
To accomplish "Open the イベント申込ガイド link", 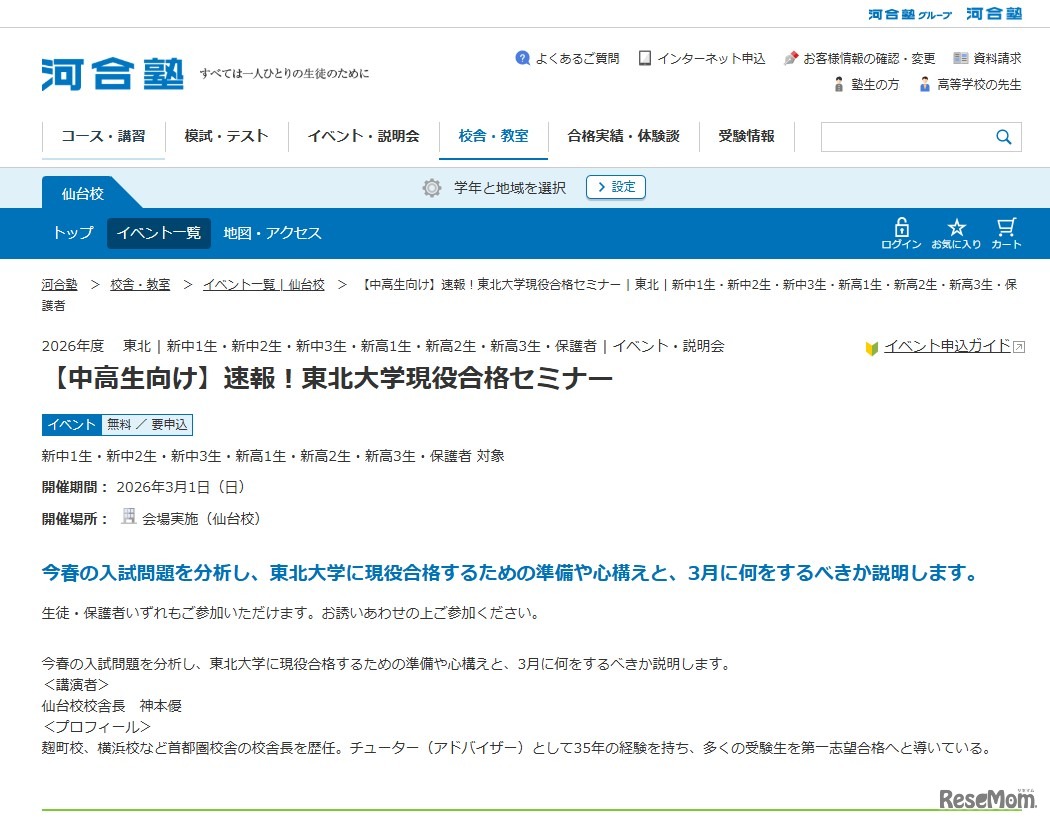I will point(944,347).
